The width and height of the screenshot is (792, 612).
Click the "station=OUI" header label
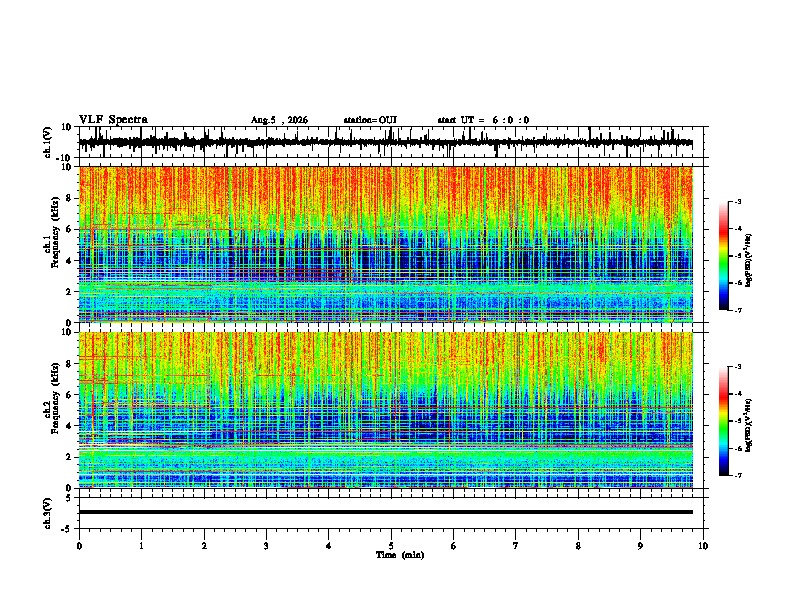(370, 120)
